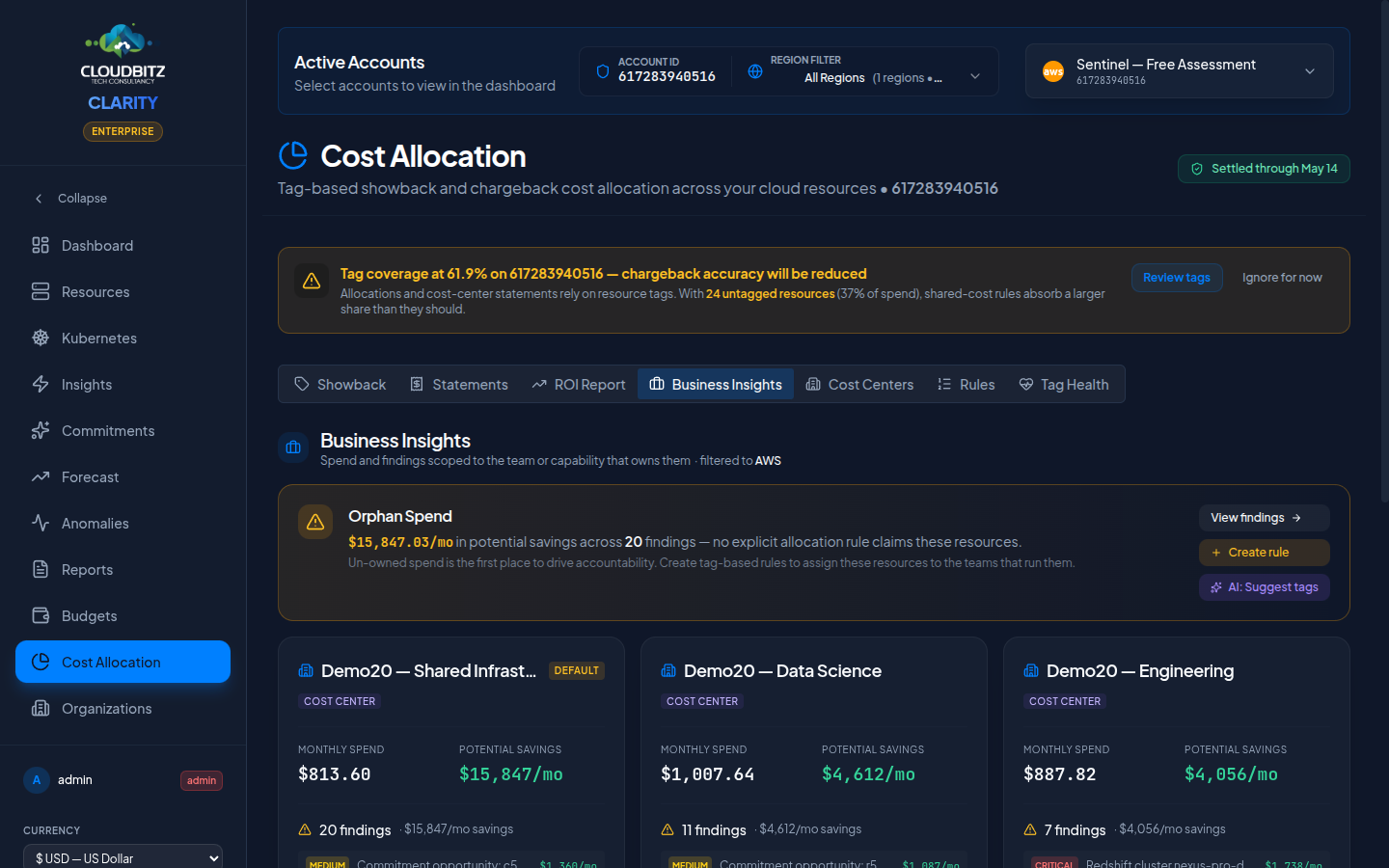
Task: Click the large Cost Allocation title icon
Action: coord(293,155)
